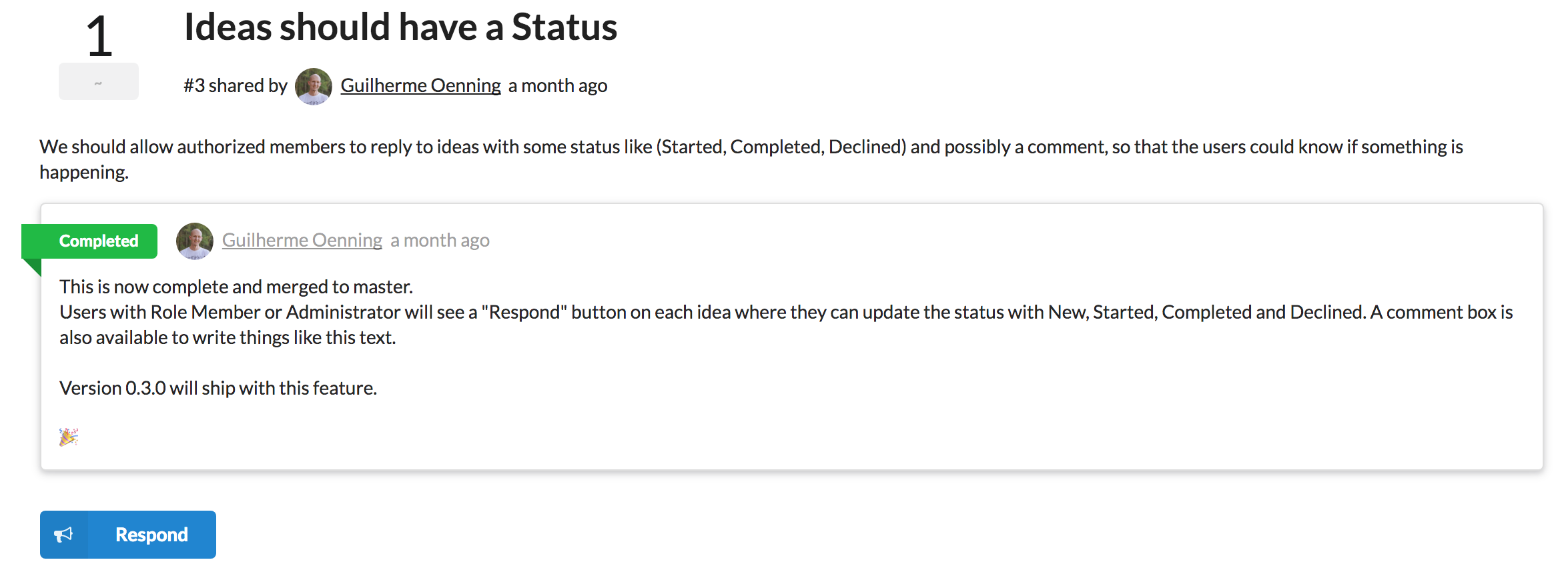
Task: Click the "a month ago" timestamp in header
Action: click(558, 85)
